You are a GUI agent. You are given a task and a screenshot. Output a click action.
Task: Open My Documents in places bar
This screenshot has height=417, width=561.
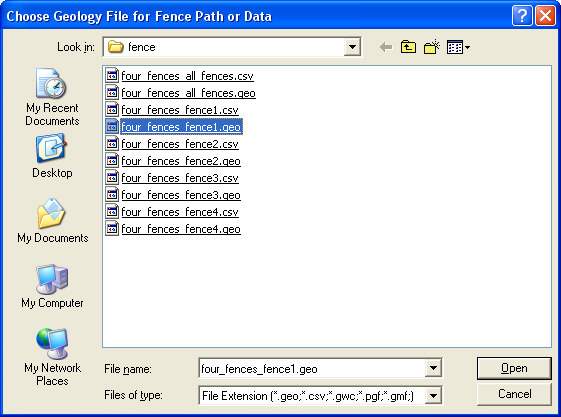52,221
